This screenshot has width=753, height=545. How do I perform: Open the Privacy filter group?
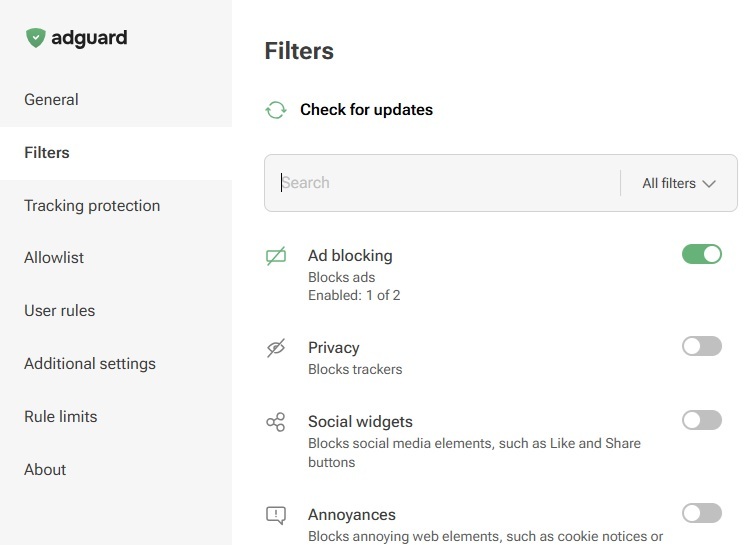[334, 348]
